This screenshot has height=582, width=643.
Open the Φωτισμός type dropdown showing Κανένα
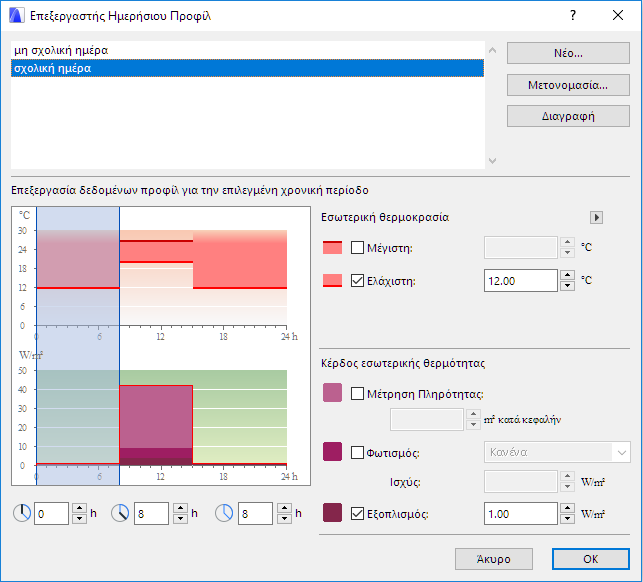click(x=556, y=452)
